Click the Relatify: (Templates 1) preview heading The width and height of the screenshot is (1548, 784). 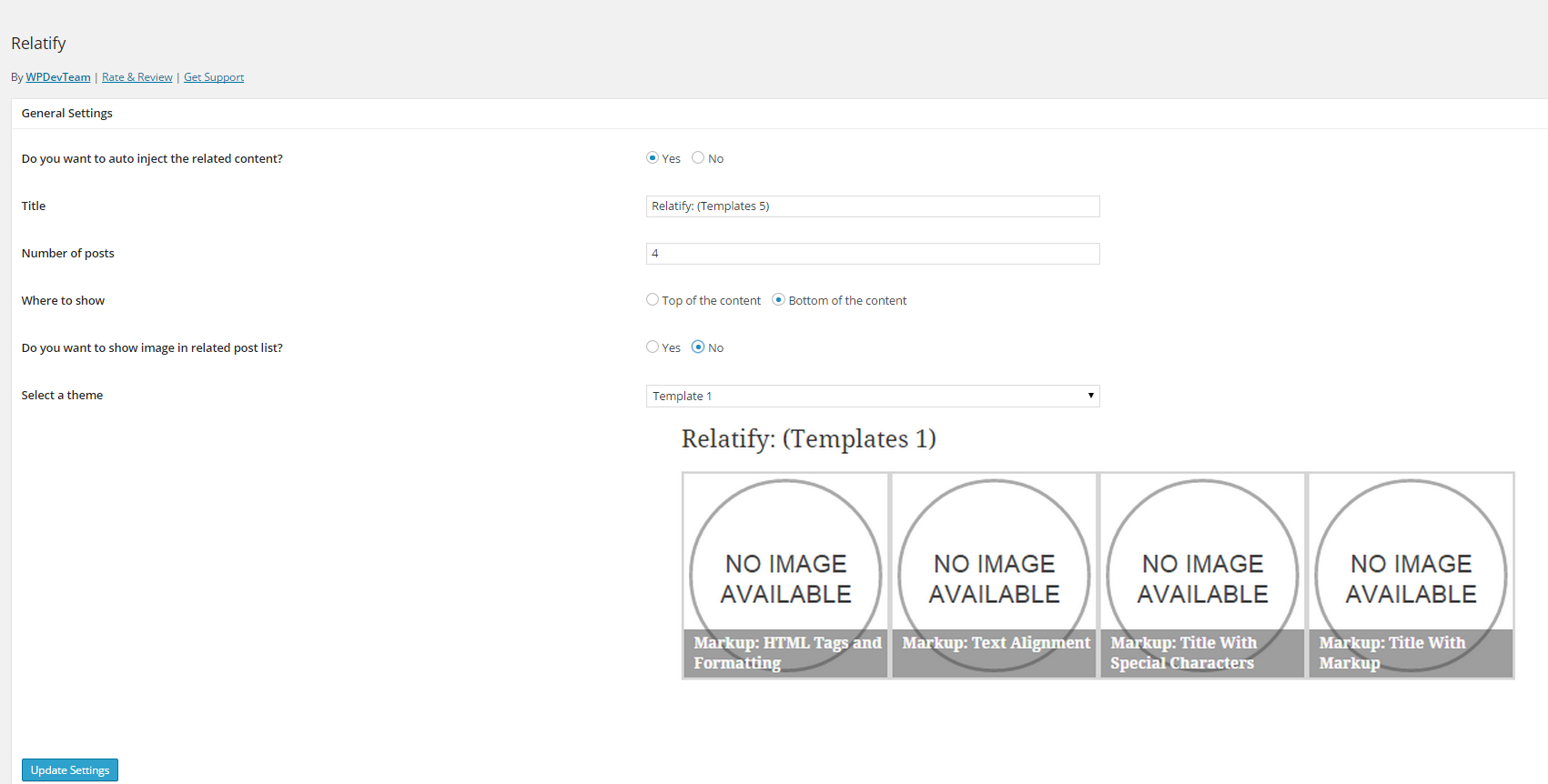[809, 439]
